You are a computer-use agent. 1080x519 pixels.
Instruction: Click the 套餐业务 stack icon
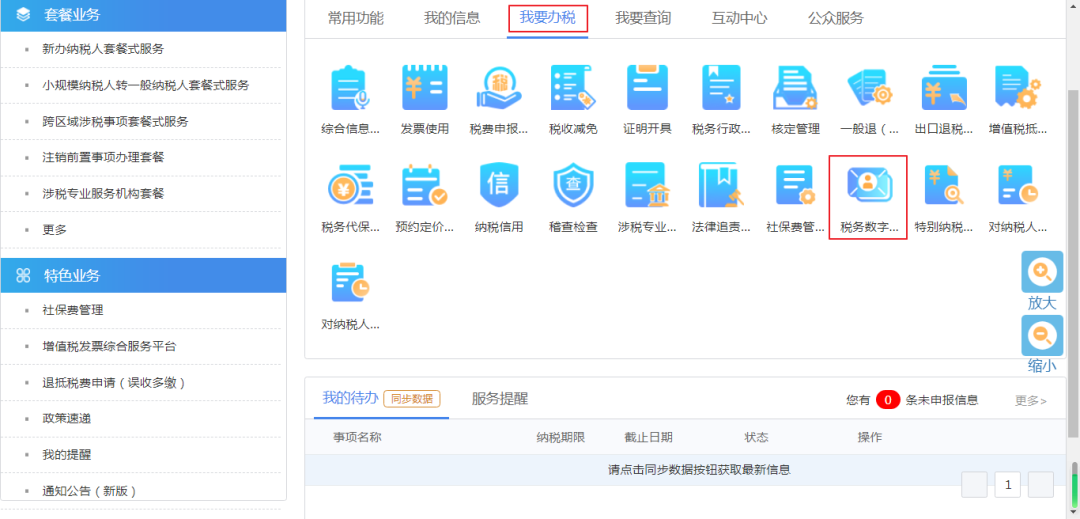click(23, 14)
